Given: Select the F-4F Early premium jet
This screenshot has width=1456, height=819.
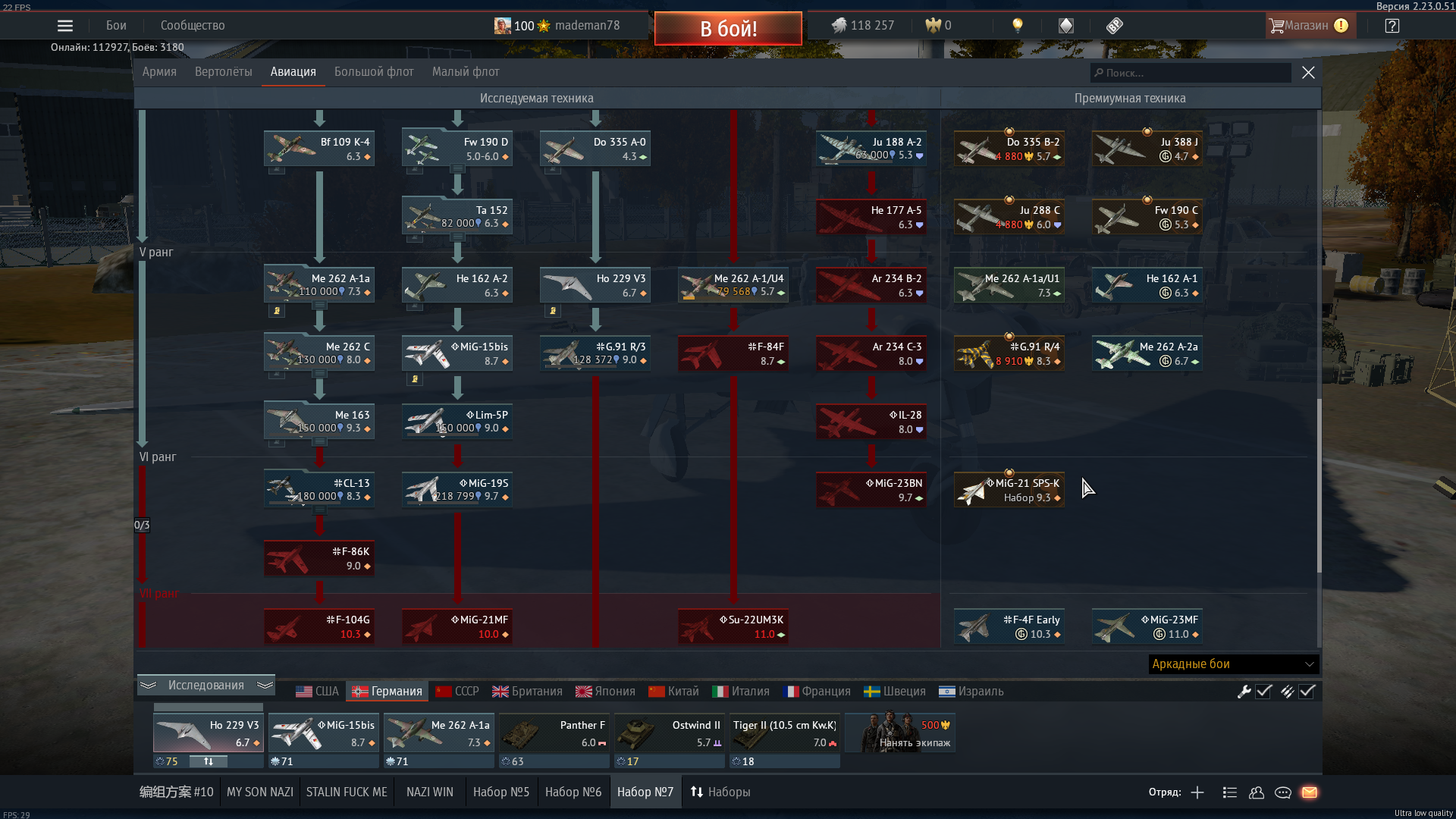Looking at the screenshot, I should [x=1009, y=626].
